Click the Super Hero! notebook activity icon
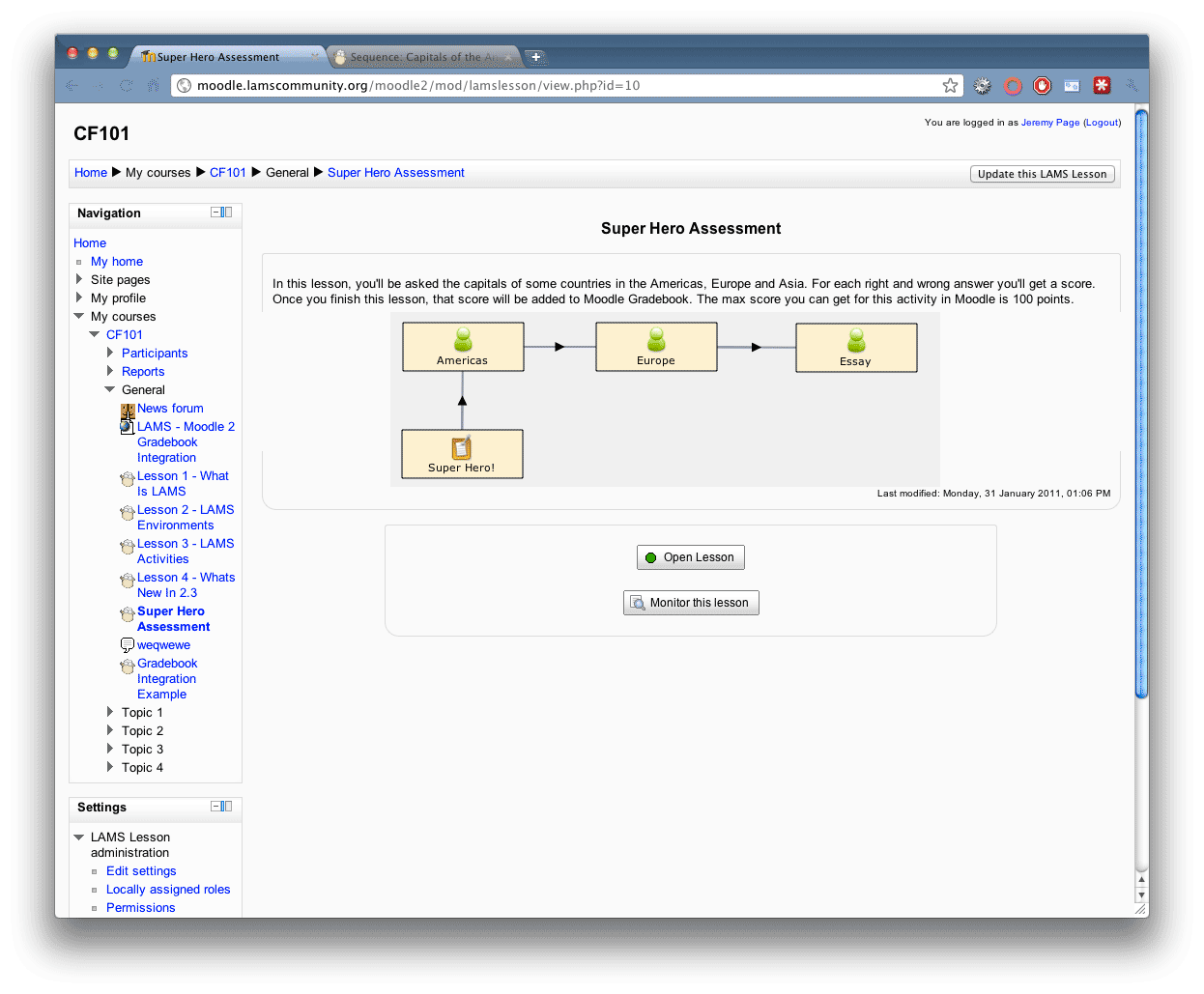Screen dimensions: 1204x994 click(x=462, y=448)
